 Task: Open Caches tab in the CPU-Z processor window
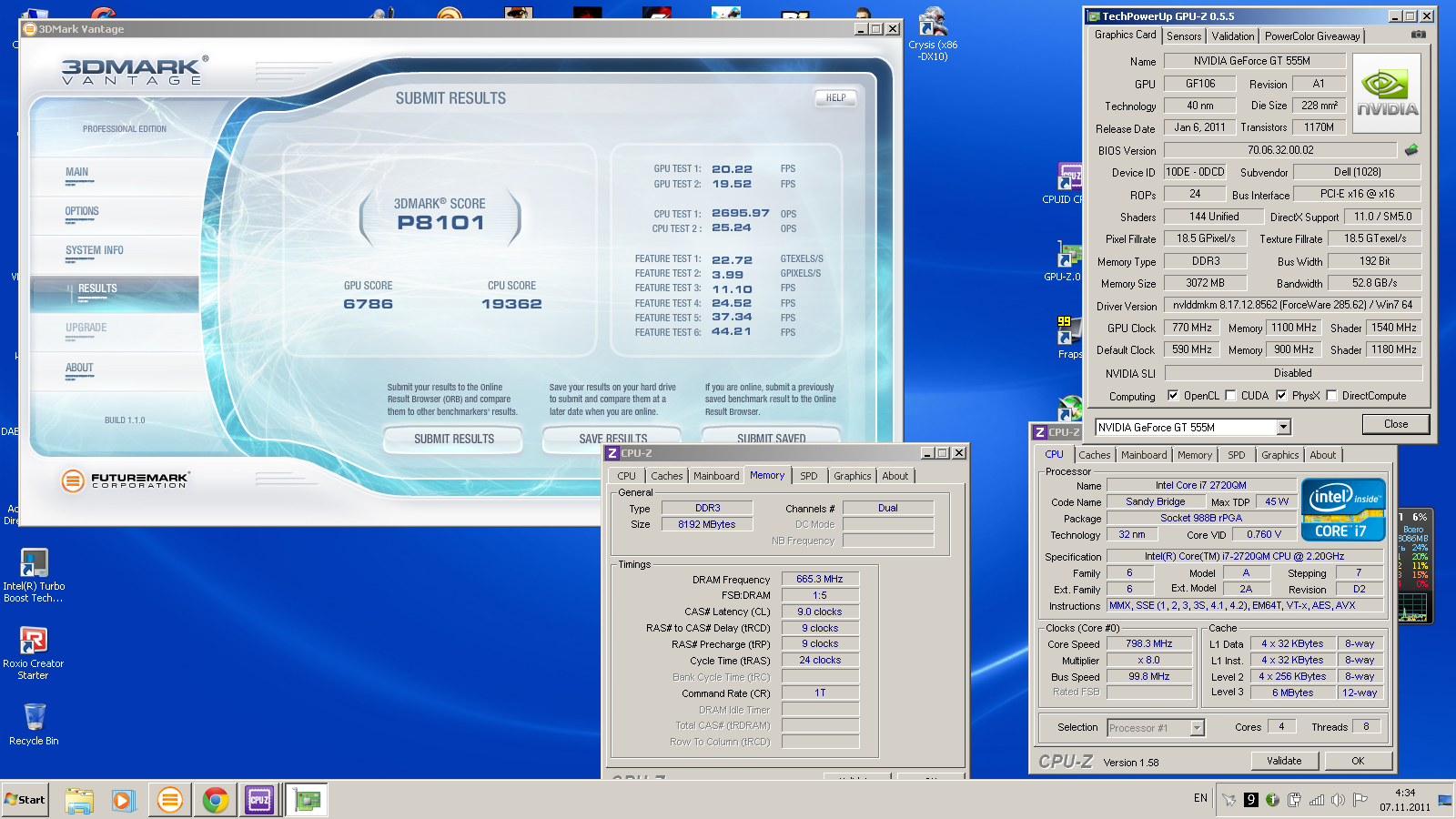pyautogui.click(x=1095, y=455)
